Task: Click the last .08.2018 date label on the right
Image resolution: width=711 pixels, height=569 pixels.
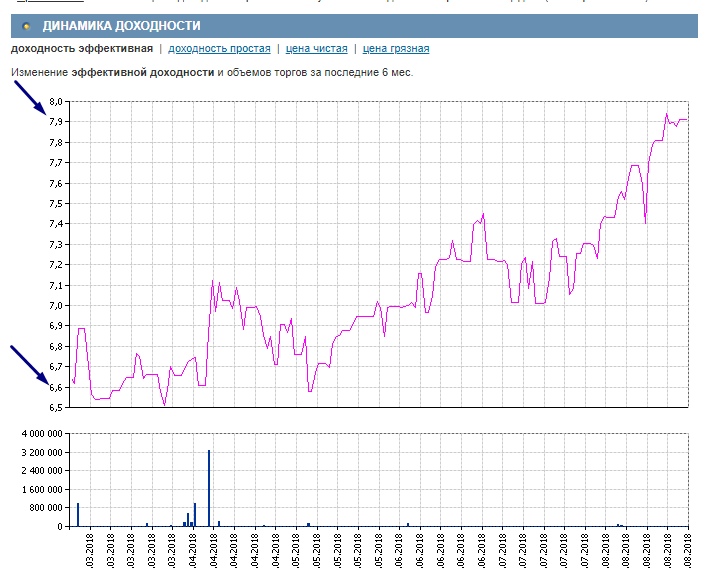Action: pyautogui.click(x=688, y=548)
